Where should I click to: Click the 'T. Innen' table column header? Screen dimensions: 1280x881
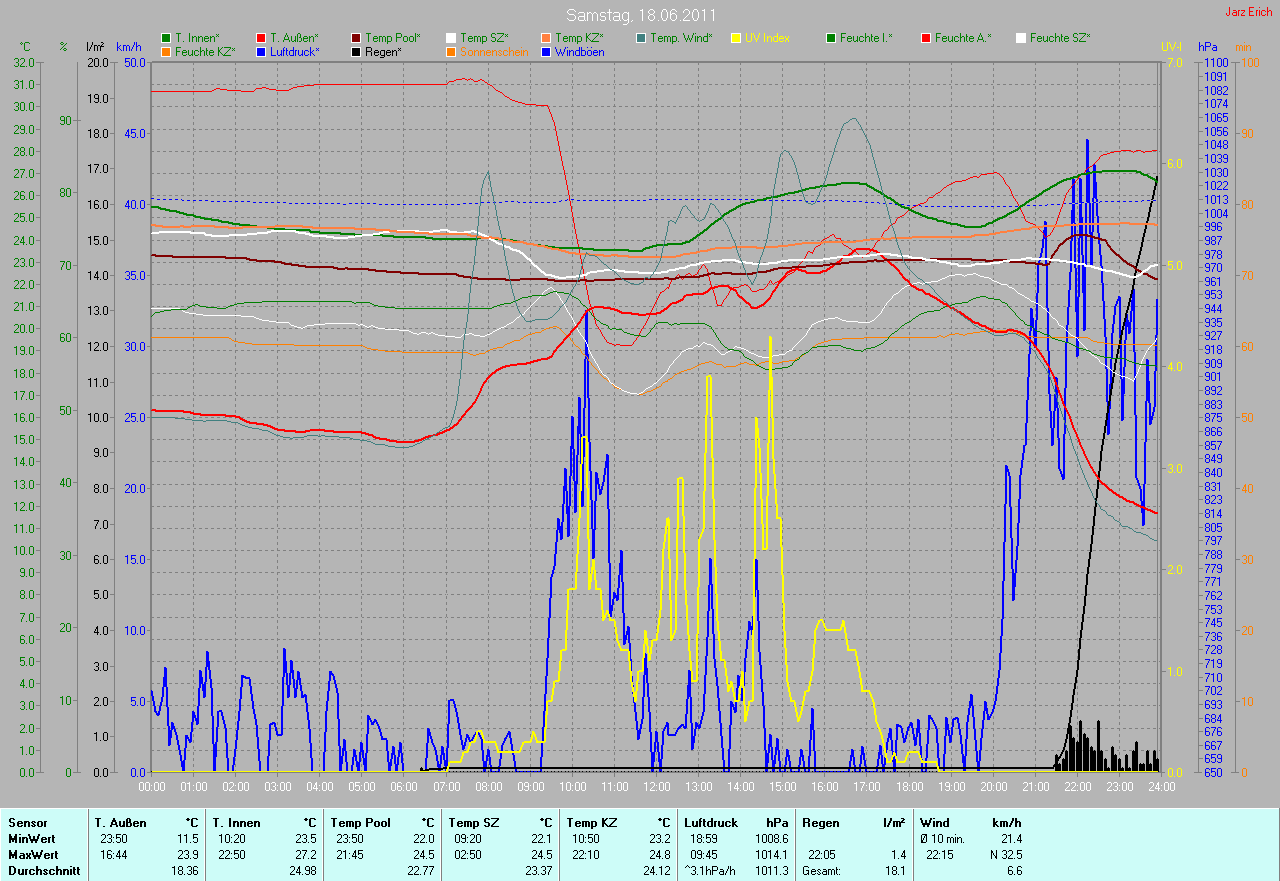(236, 823)
